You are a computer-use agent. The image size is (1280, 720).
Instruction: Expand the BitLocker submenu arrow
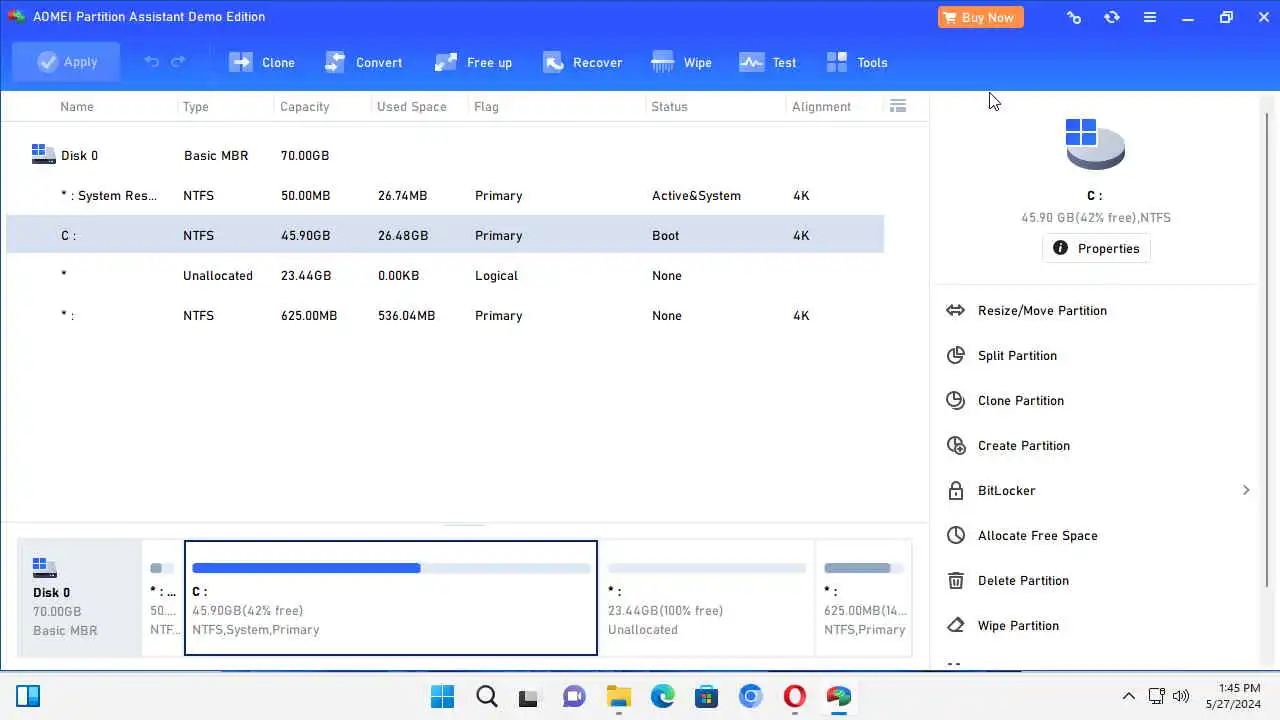(1246, 490)
